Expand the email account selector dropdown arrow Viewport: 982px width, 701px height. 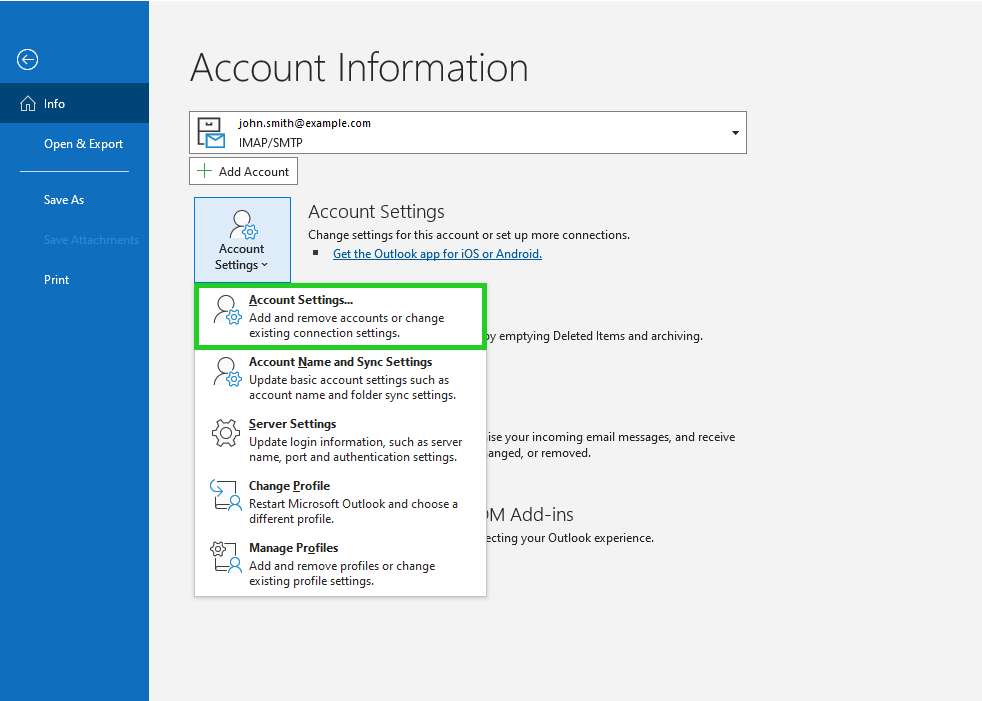[x=735, y=133]
